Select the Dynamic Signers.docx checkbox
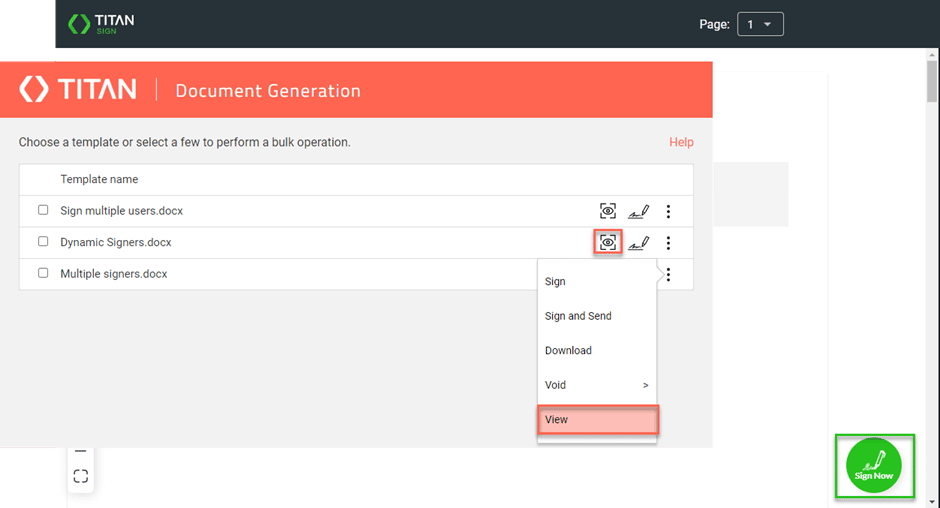The image size is (940, 508). coord(43,242)
